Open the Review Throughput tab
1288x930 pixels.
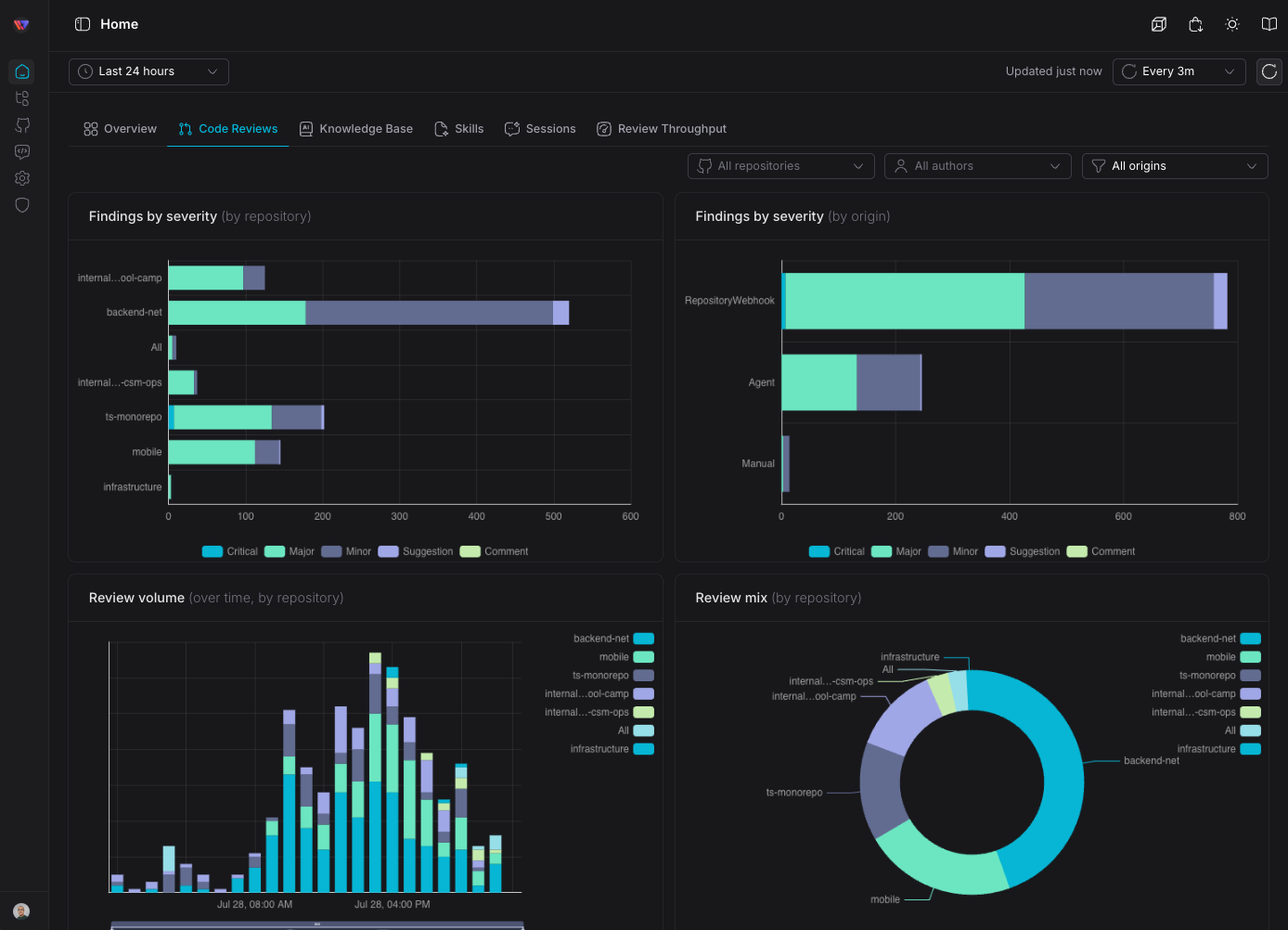coord(662,129)
